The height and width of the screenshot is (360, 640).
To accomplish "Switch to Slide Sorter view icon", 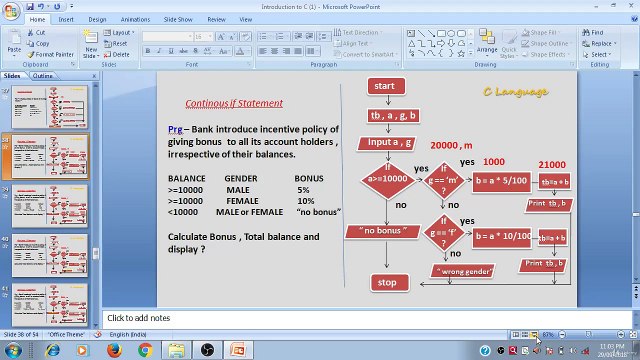I will pos(525,335).
